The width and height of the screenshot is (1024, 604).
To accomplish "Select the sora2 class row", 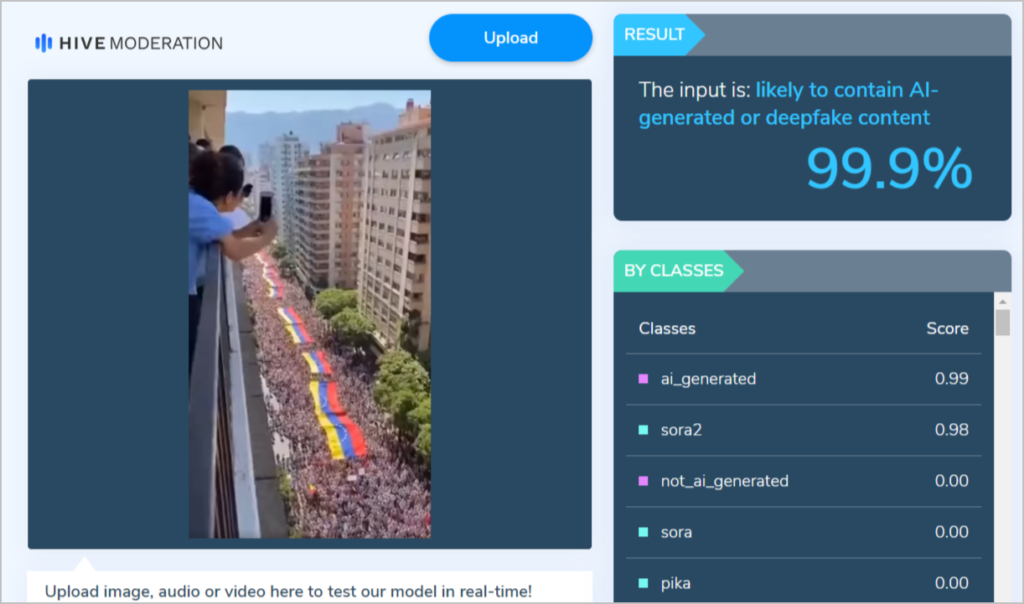I will [803, 430].
